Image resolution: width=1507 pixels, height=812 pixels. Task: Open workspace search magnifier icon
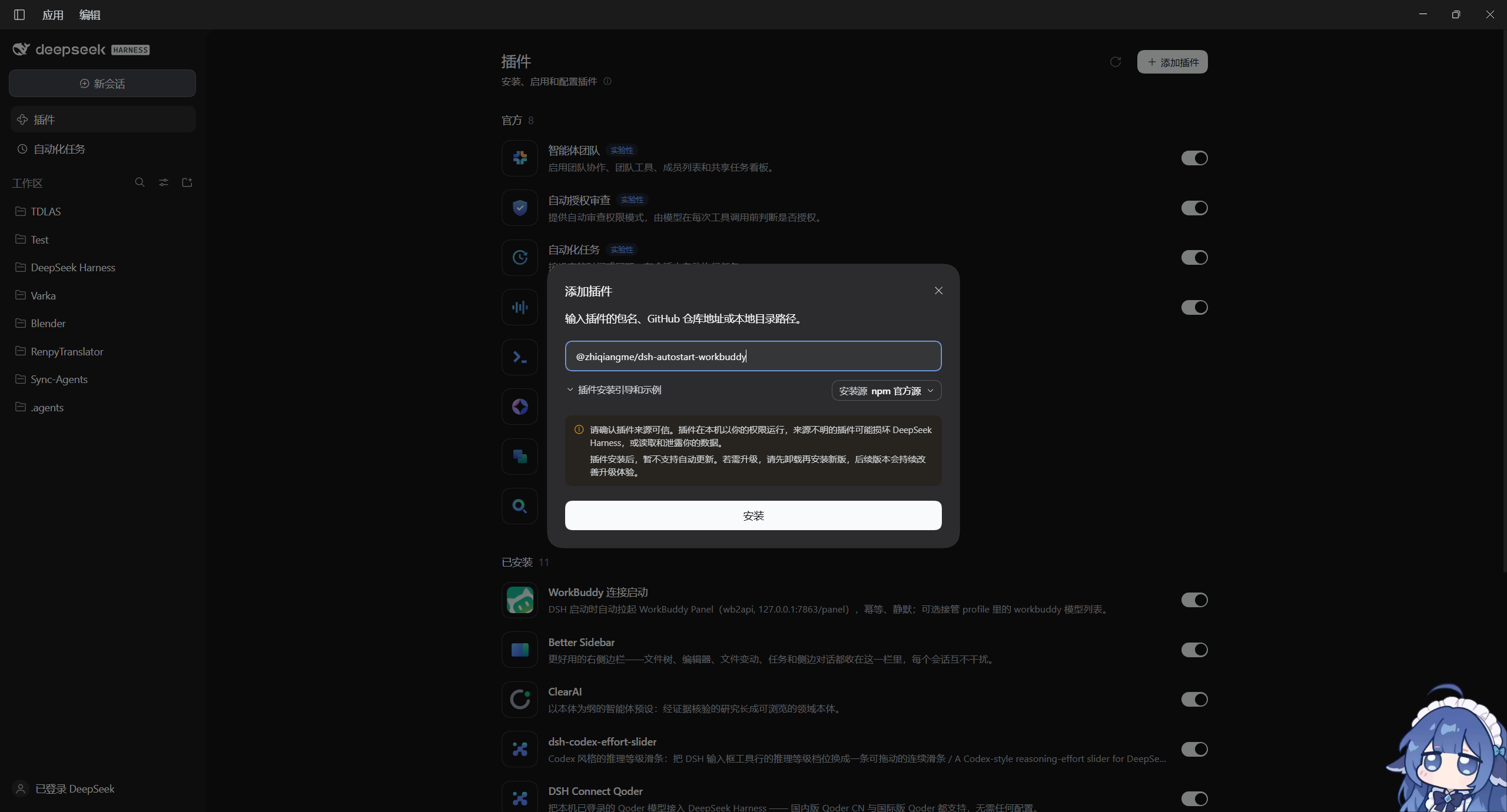point(140,182)
